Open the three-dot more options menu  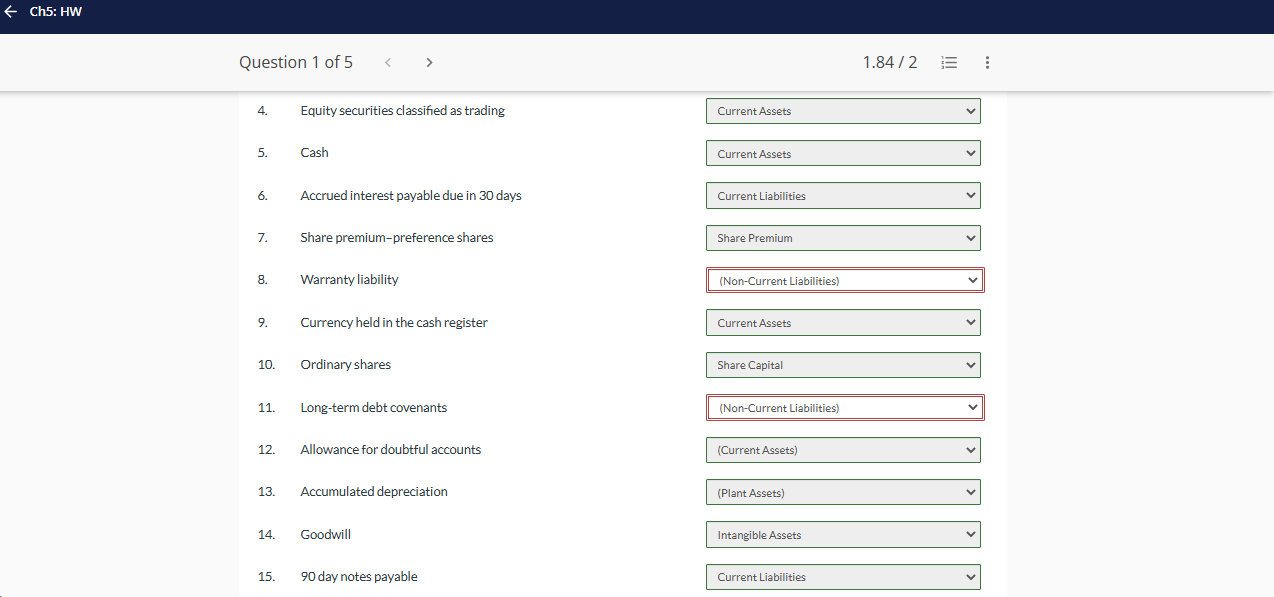987,62
